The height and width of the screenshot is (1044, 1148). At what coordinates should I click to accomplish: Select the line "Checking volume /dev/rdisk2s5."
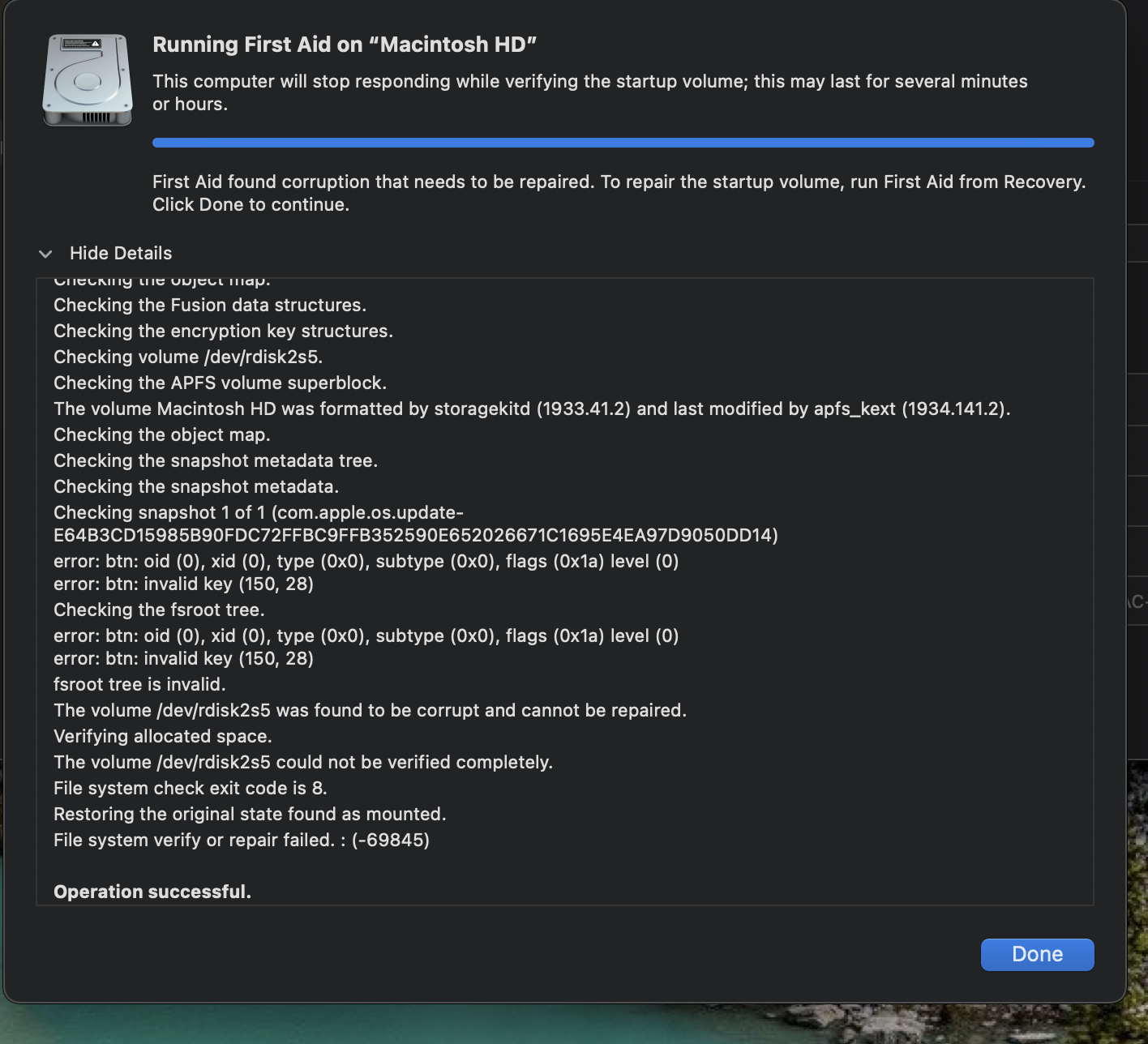tap(188, 357)
